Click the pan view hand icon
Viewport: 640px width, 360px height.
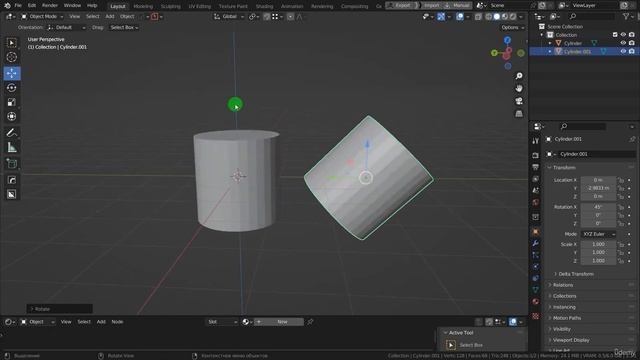pyautogui.click(x=519, y=89)
